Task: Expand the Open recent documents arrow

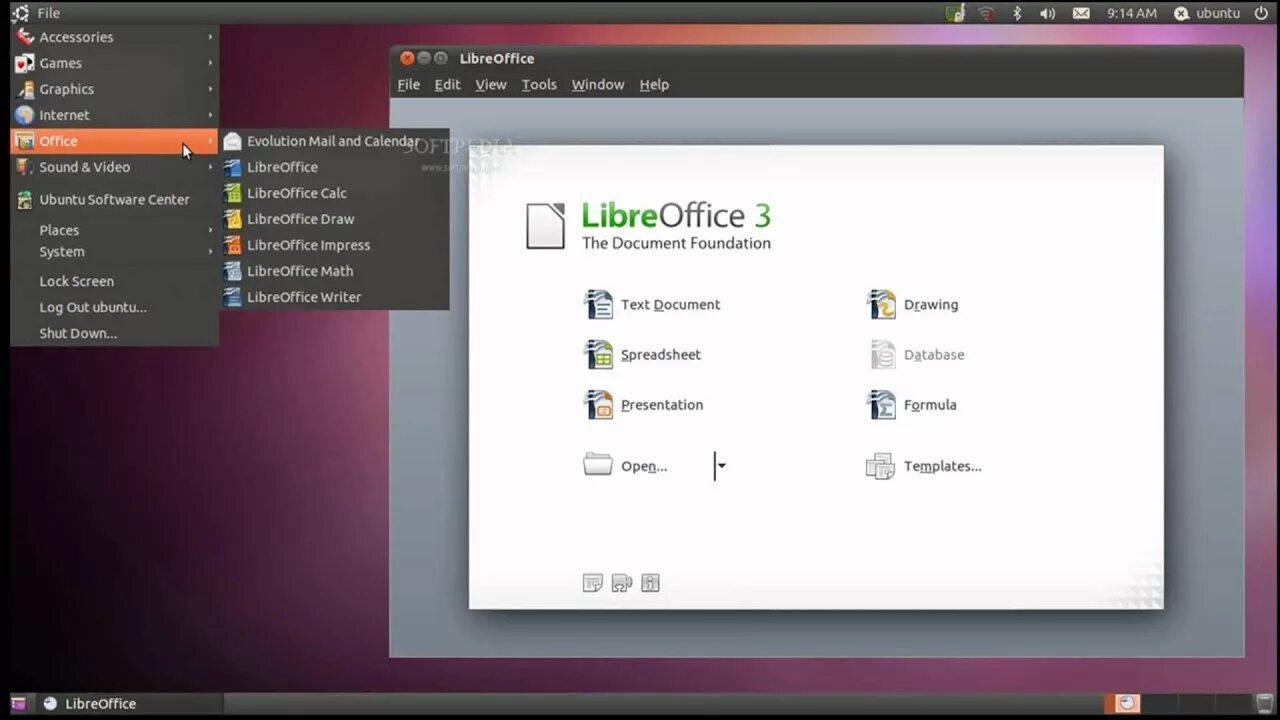Action: pyautogui.click(x=721, y=466)
